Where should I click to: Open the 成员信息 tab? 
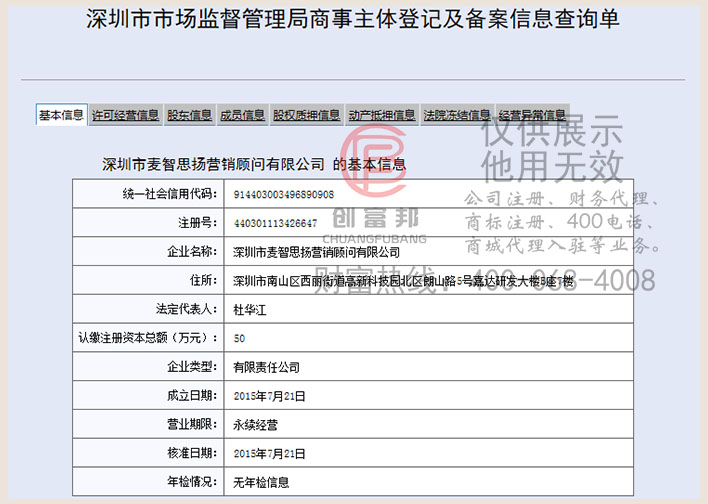[242, 116]
